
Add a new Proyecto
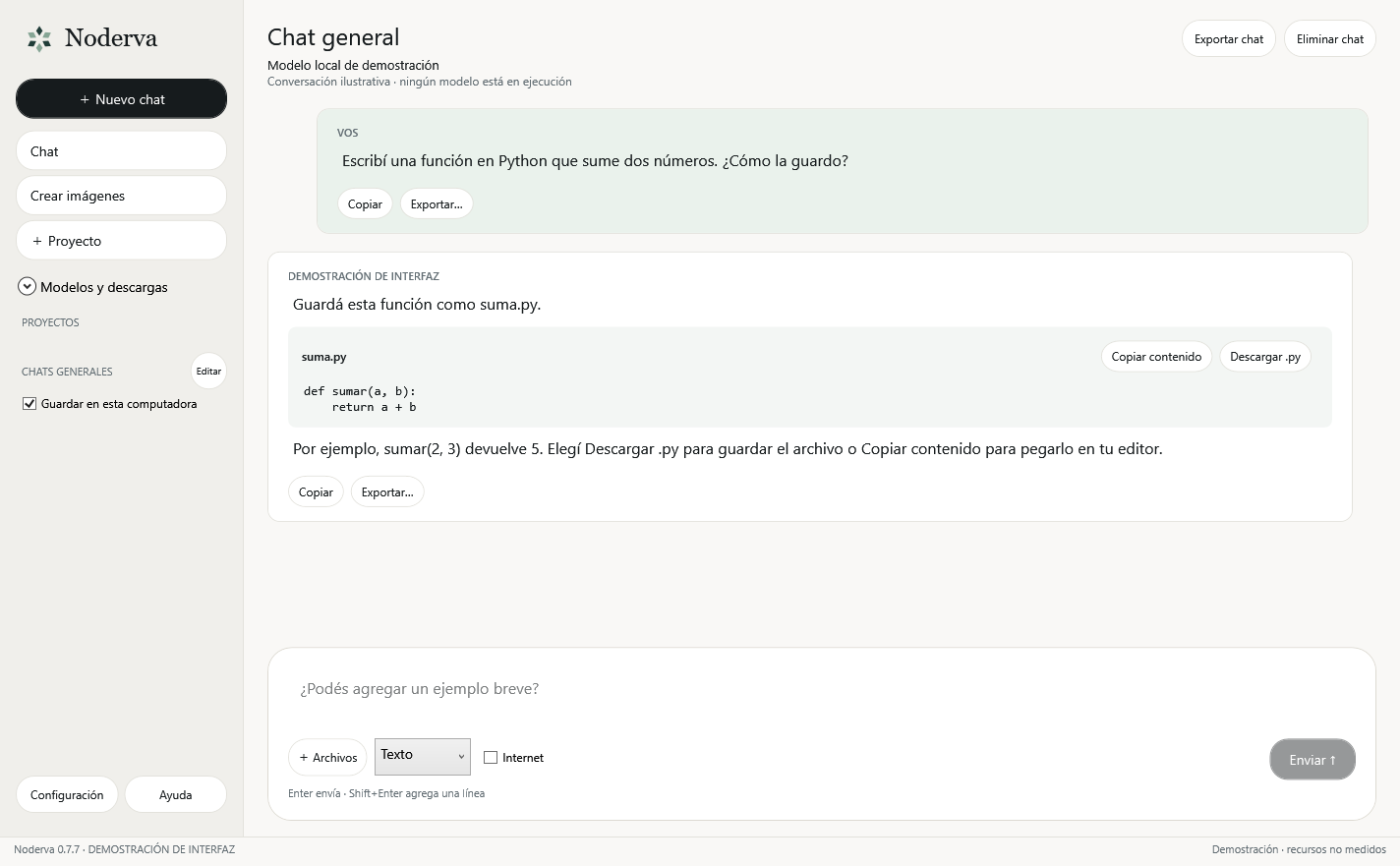pyautogui.click(x=121, y=241)
